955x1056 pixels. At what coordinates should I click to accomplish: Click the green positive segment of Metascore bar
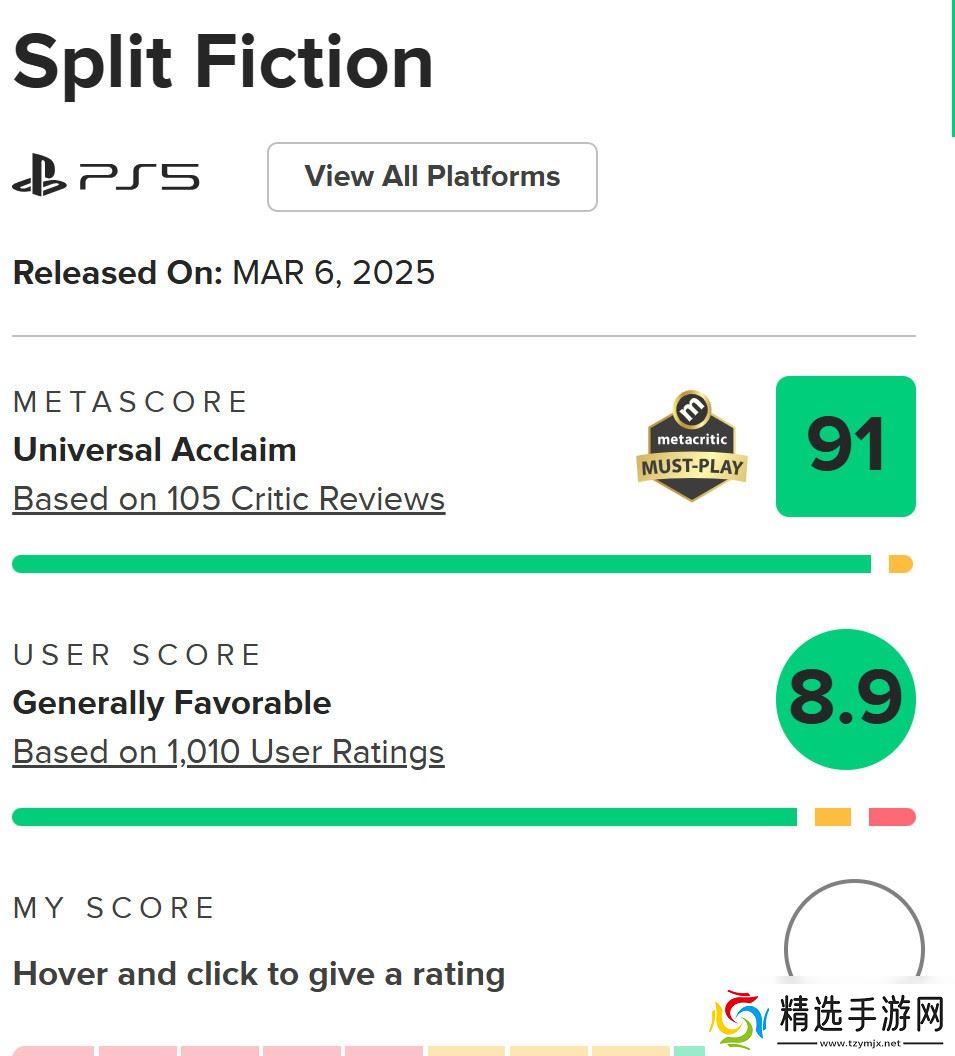click(440, 564)
